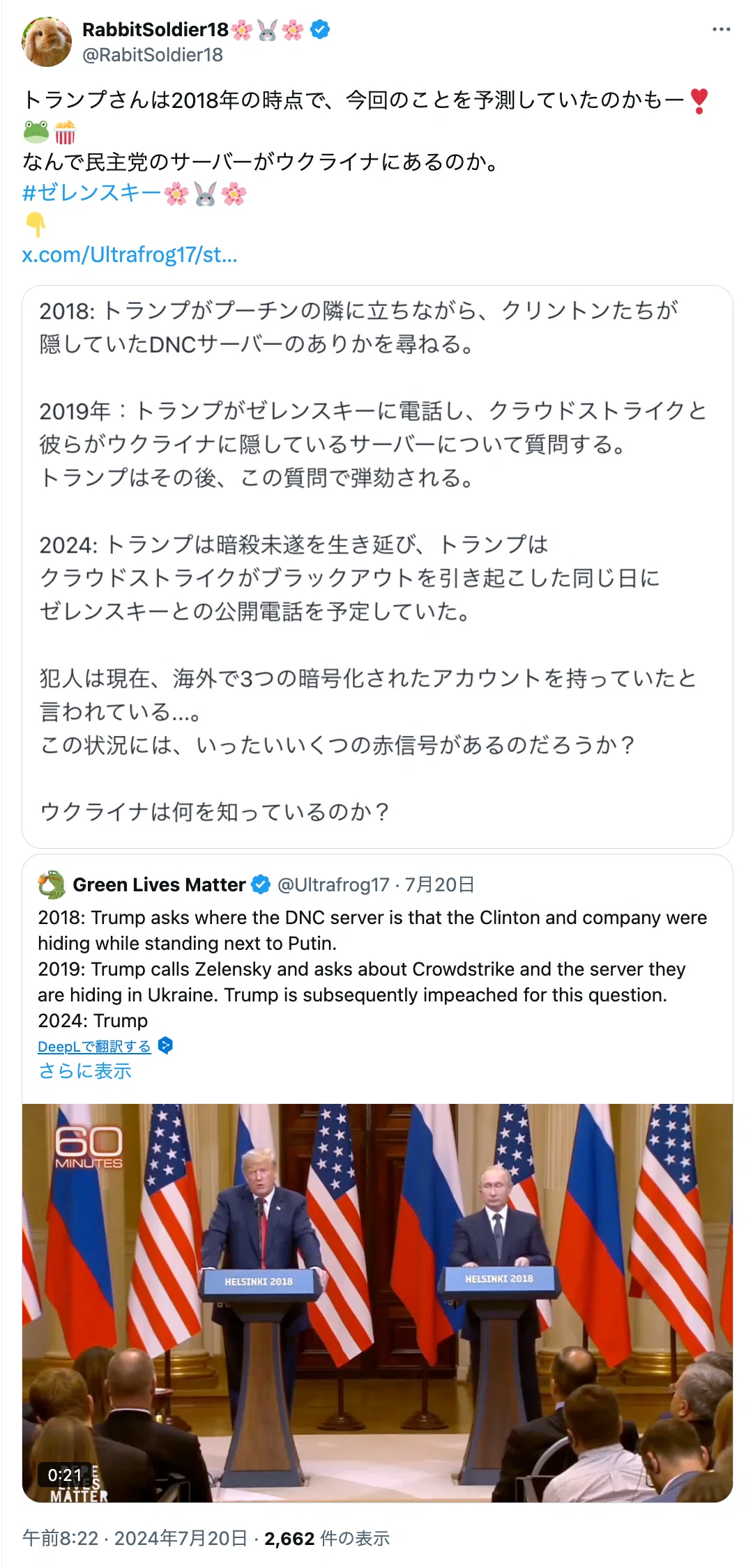Click the 午前8:22 · 2024年7月20日 timestamp
This screenshot has height=1568, width=753.
pyautogui.click(x=135, y=1538)
